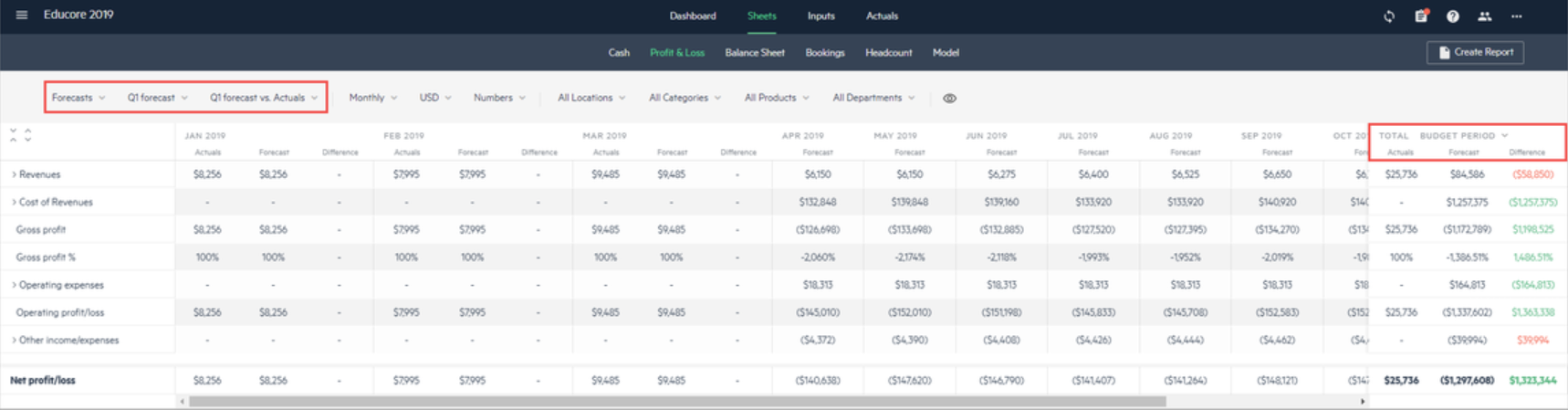Open the All Products filter
Viewport: 1568px width, 410px height.
(x=777, y=98)
